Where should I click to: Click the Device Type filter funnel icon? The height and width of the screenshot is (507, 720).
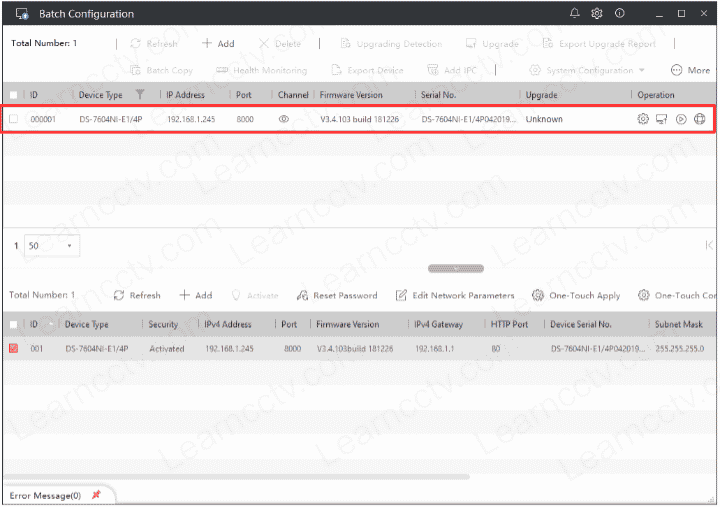point(140,95)
